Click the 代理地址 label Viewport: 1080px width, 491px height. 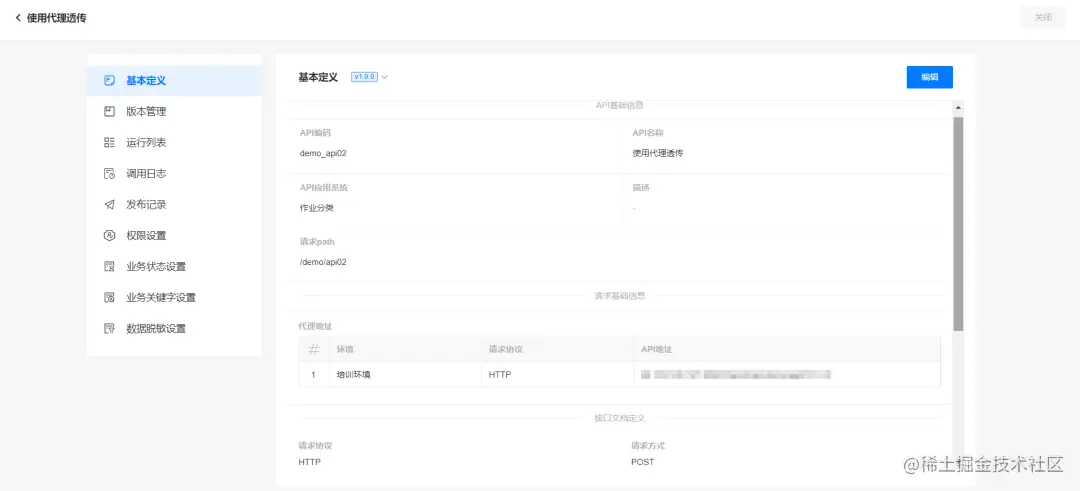coord(316,326)
